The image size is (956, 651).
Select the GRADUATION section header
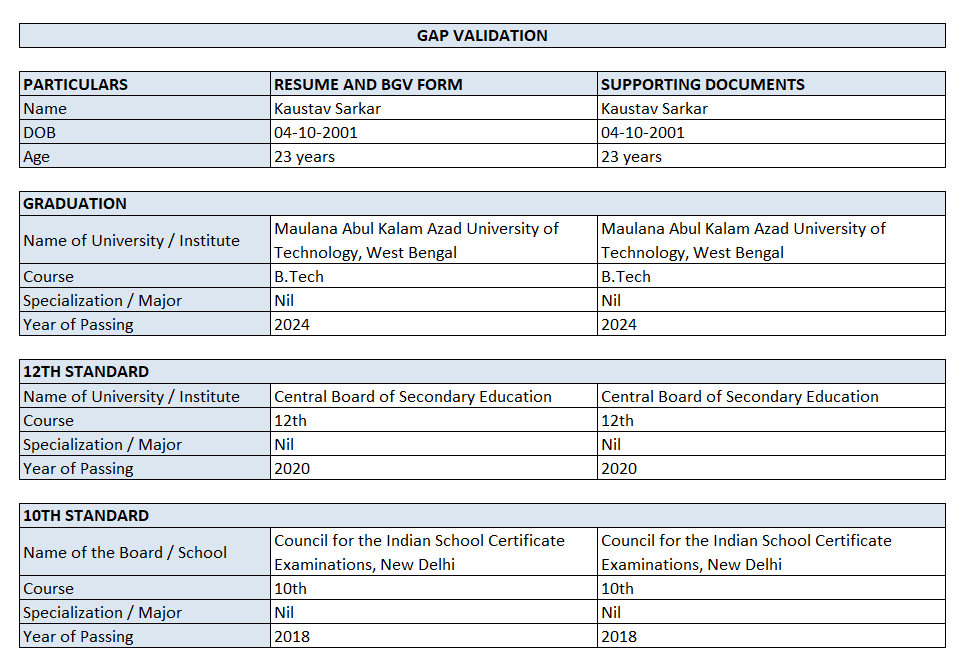tap(75, 204)
